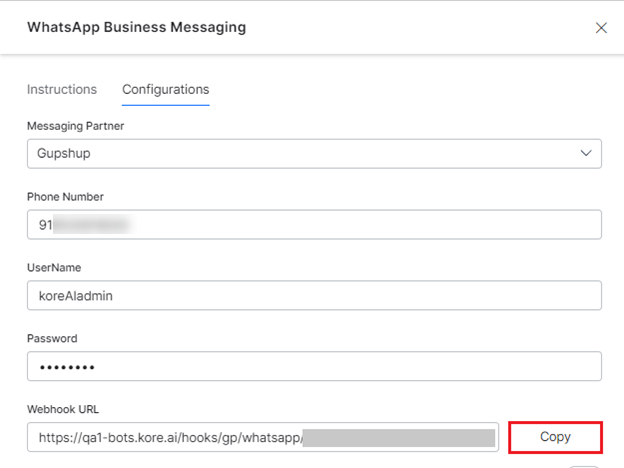Open the Messaging Partner dropdown
Image resolution: width=624 pixels, height=468 pixels.
click(x=313, y=154)
